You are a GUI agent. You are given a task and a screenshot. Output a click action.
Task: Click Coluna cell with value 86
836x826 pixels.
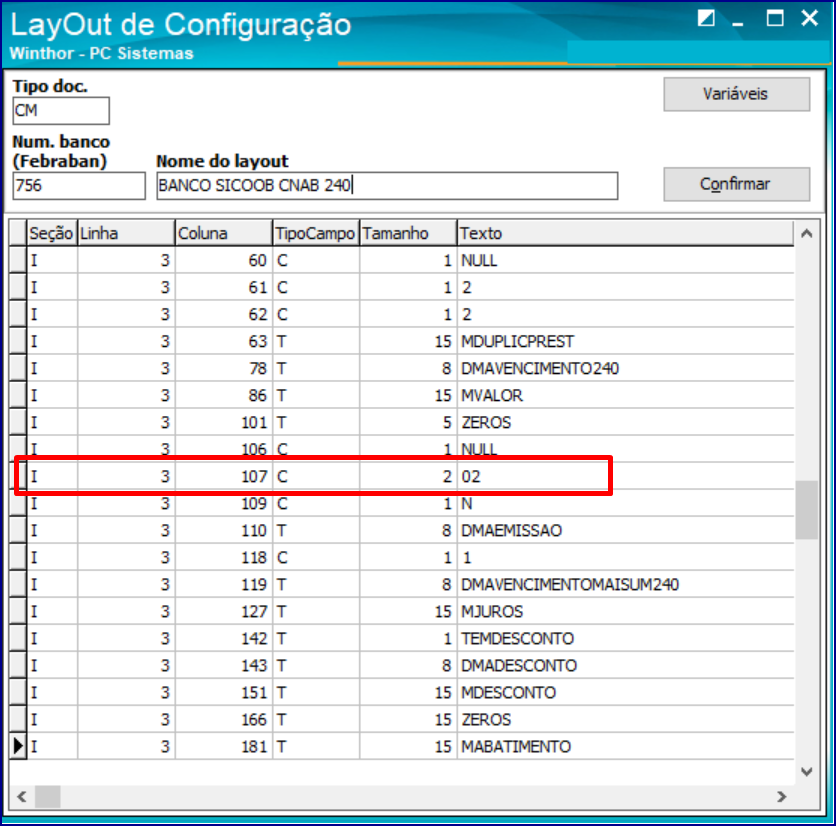click(x=224, y=395)
